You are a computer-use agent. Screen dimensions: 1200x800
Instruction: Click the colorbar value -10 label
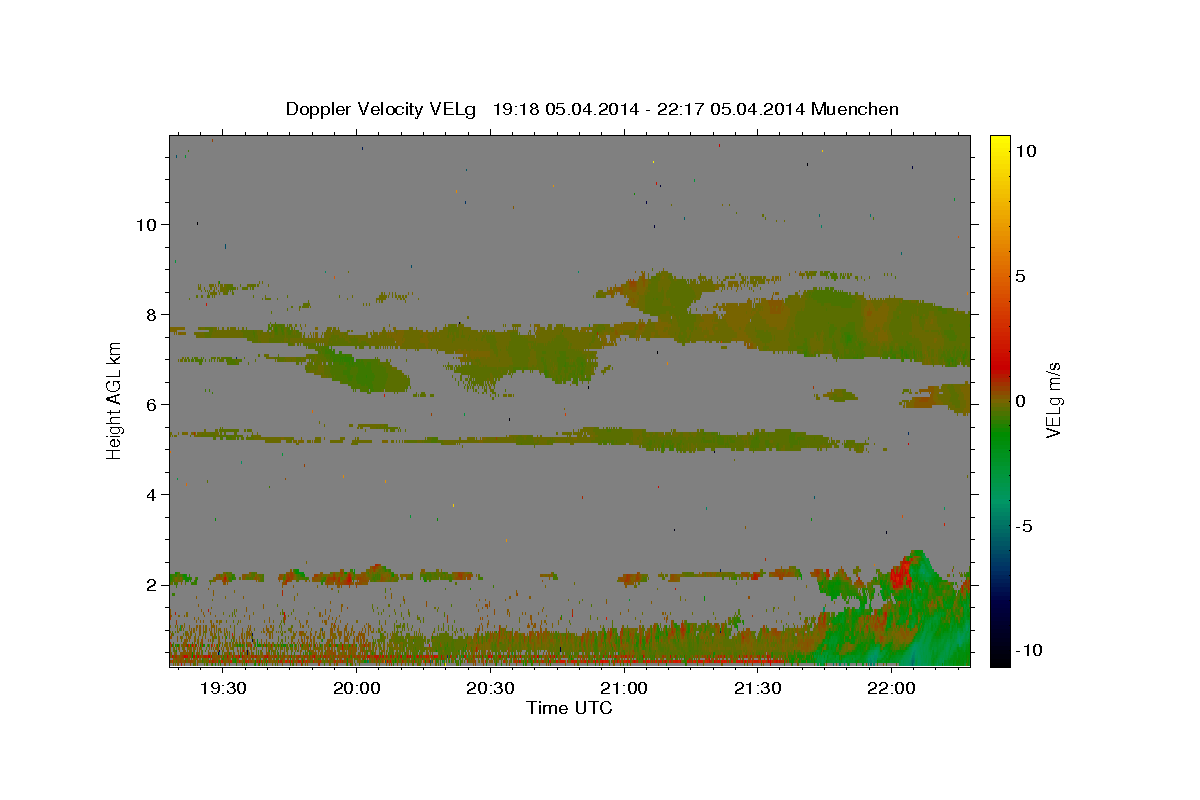pyautogui.click(x=1030, y=651)
